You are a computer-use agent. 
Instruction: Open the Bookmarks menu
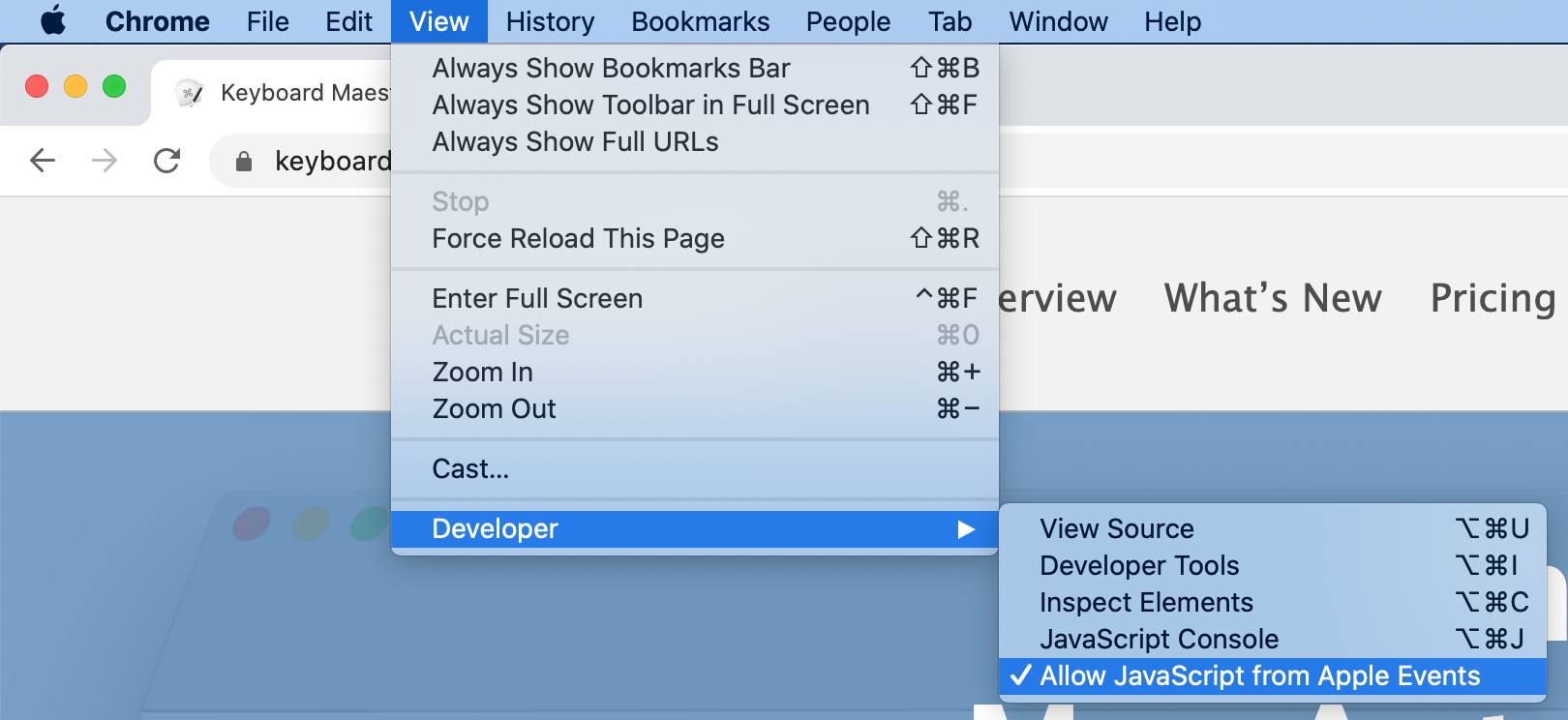point(700,21)
